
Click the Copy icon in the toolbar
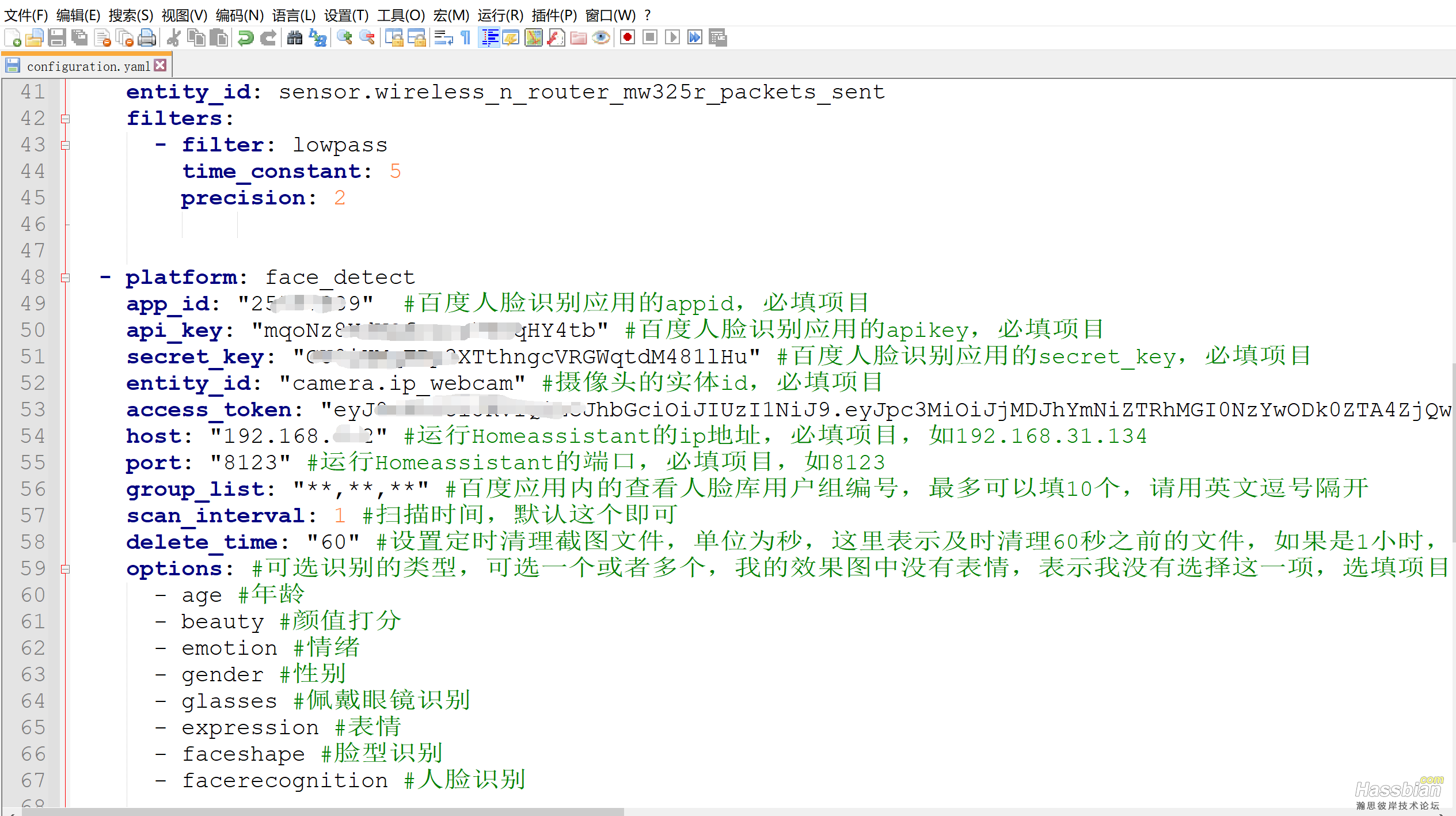(196, 38)
